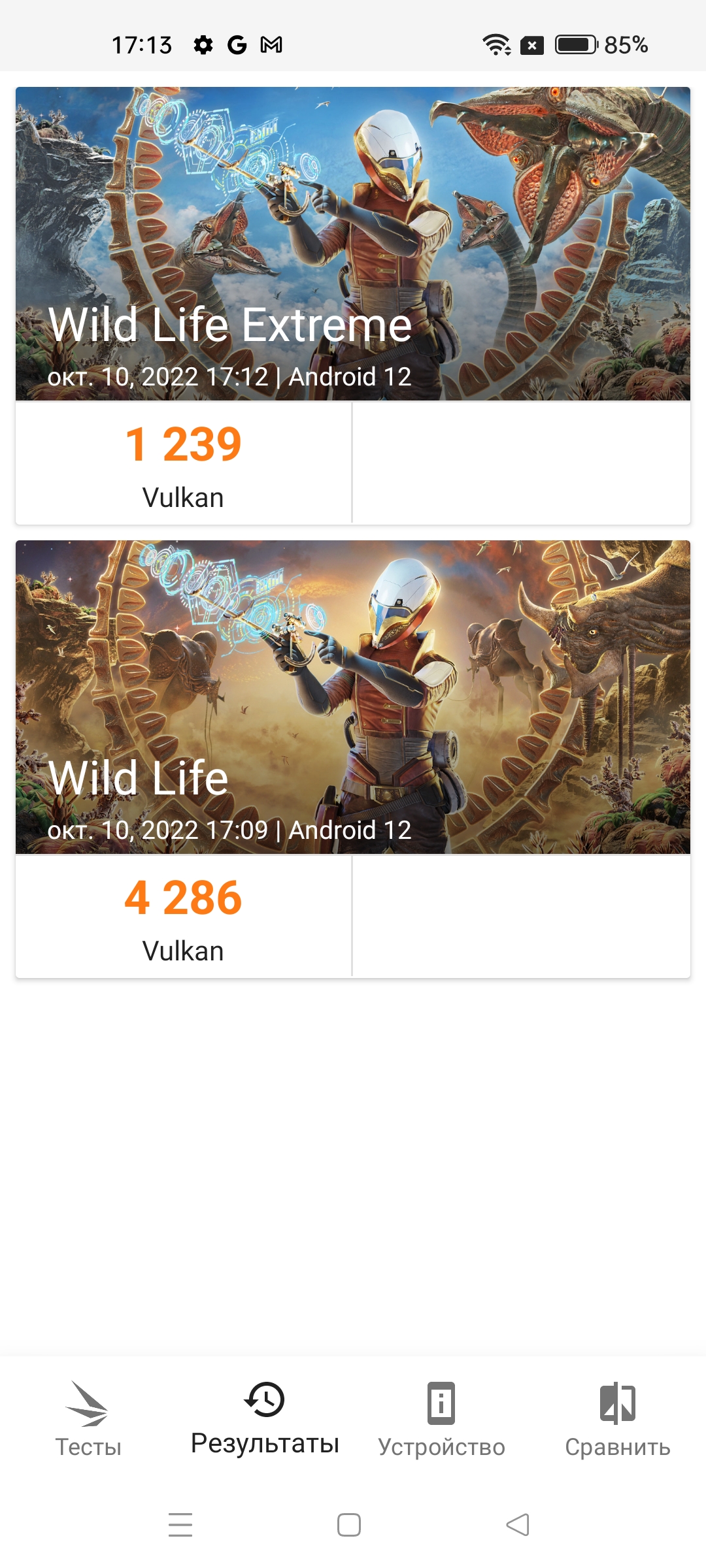The height and width of the screenshot is (1568, 706).
Task: Tap the settings gear status icon
Action: click(x=203, y=45)
